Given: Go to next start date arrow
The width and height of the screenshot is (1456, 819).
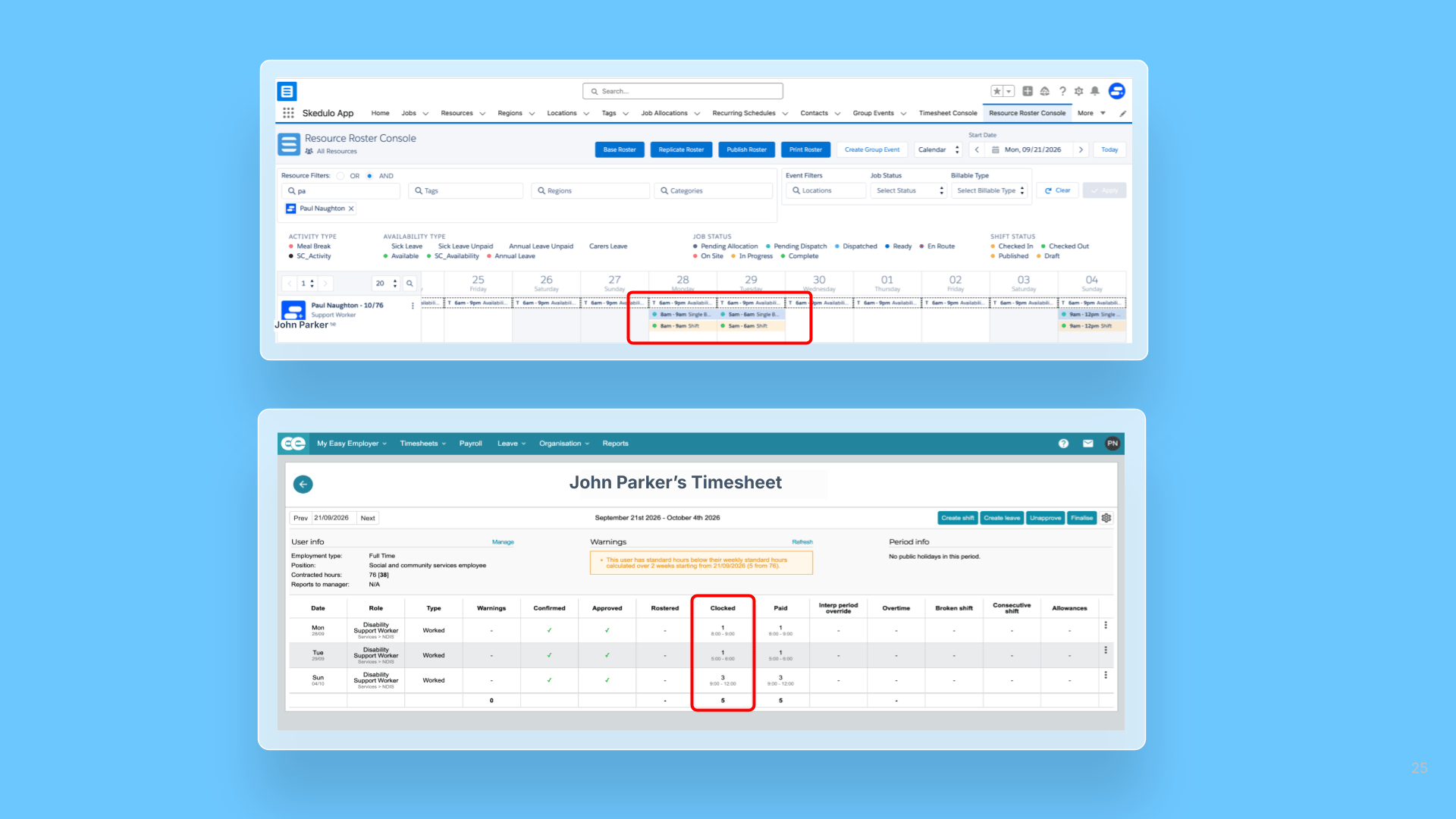Looking at the screenshot, I should 1081,150.
